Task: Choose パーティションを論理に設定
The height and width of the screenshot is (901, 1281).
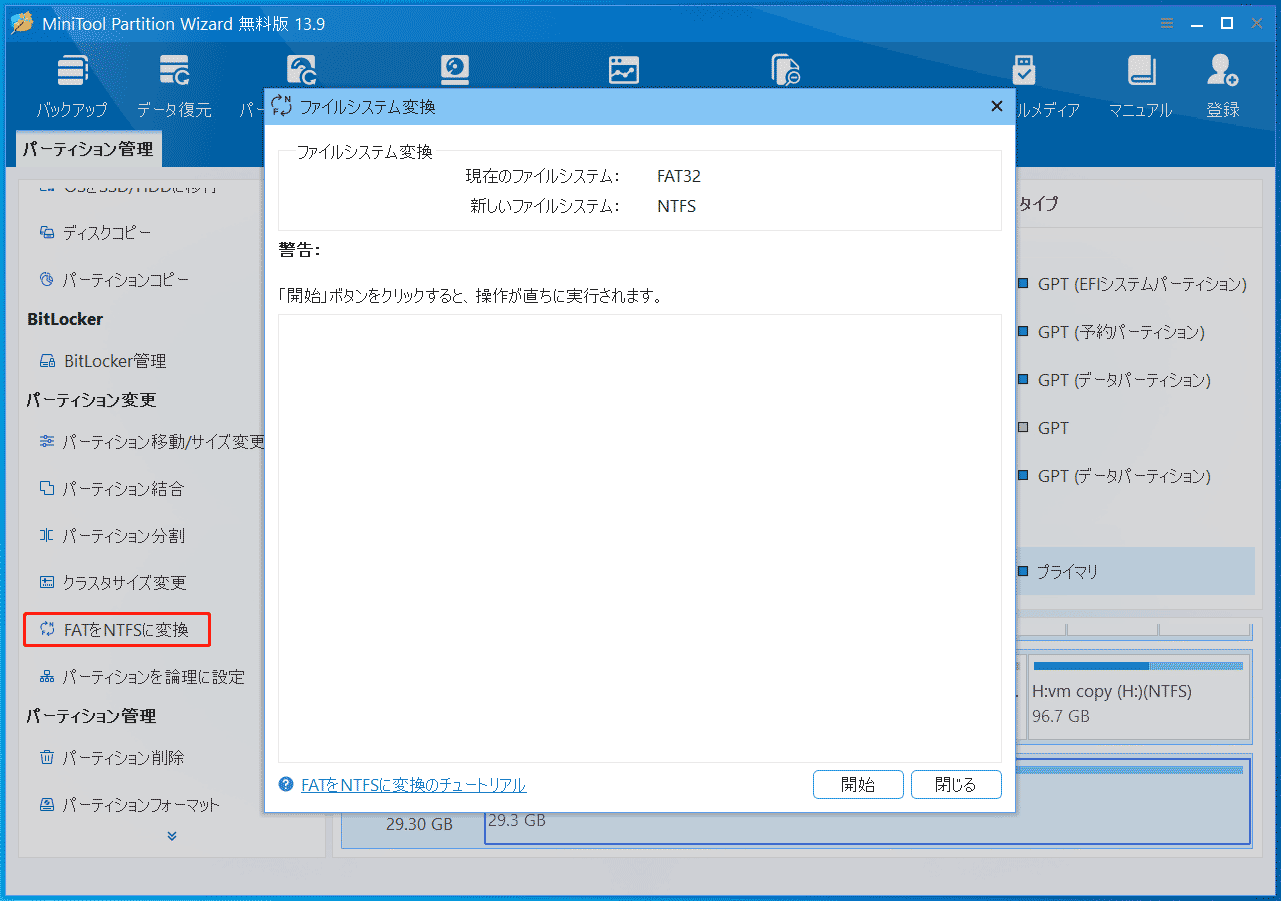Action: point(141,677)
